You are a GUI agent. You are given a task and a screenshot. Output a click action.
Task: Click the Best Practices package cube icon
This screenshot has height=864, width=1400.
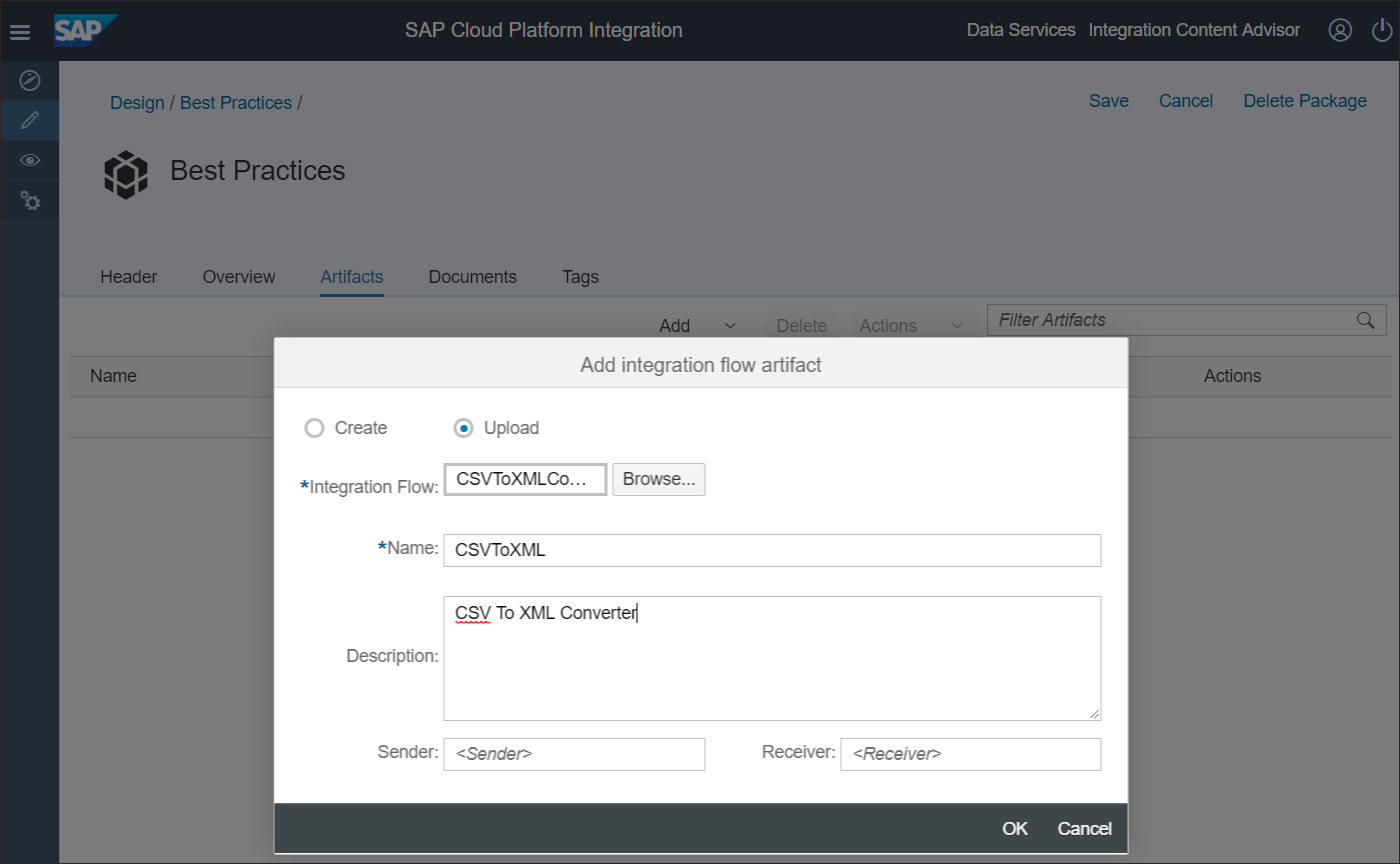coord(126,174)
